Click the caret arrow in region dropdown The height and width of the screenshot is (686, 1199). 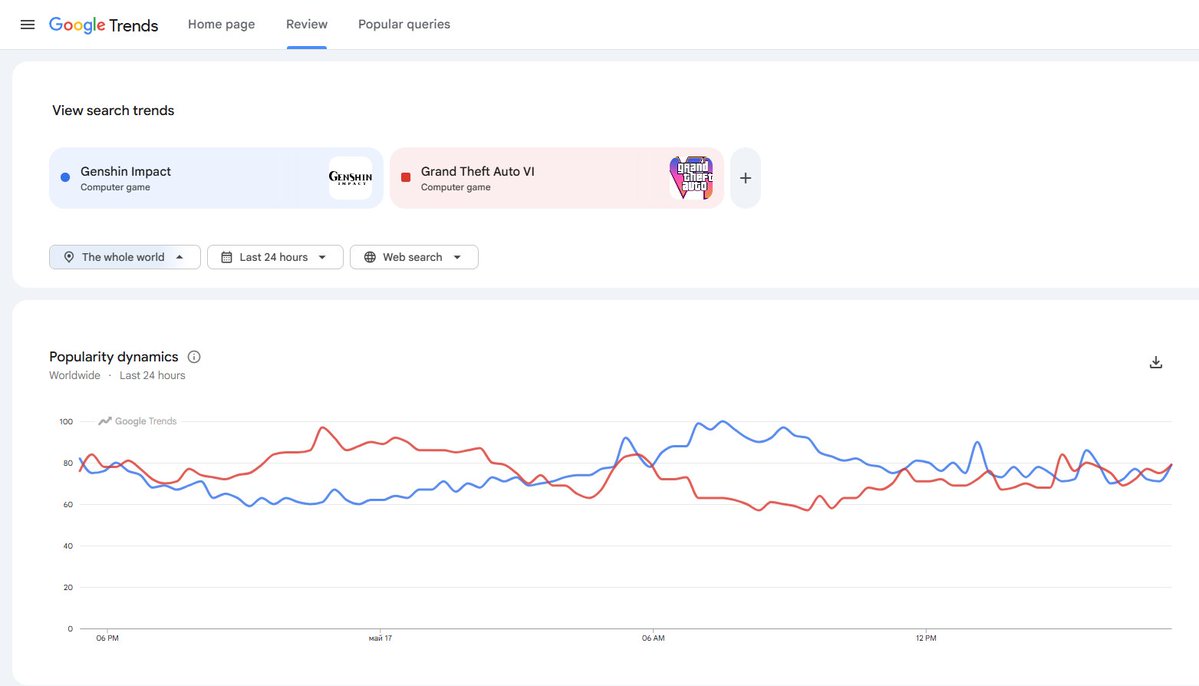180,257
